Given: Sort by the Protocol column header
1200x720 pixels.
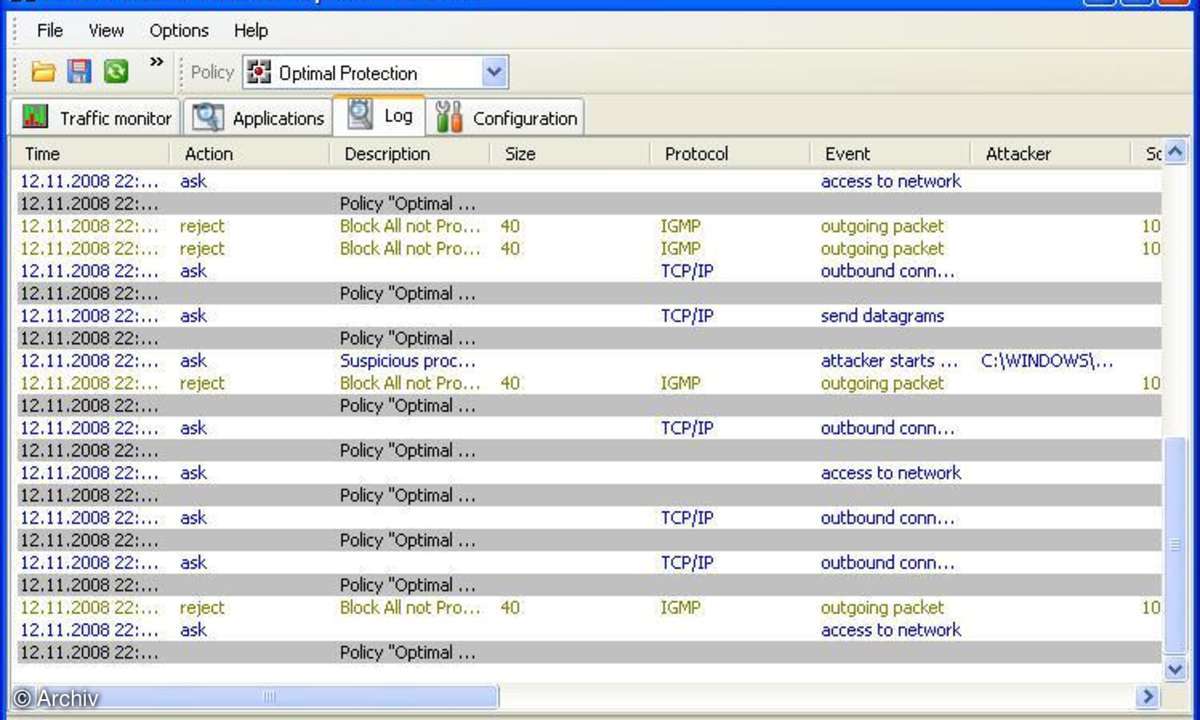Looking at the screenshot, I should [x=730, y=154].
